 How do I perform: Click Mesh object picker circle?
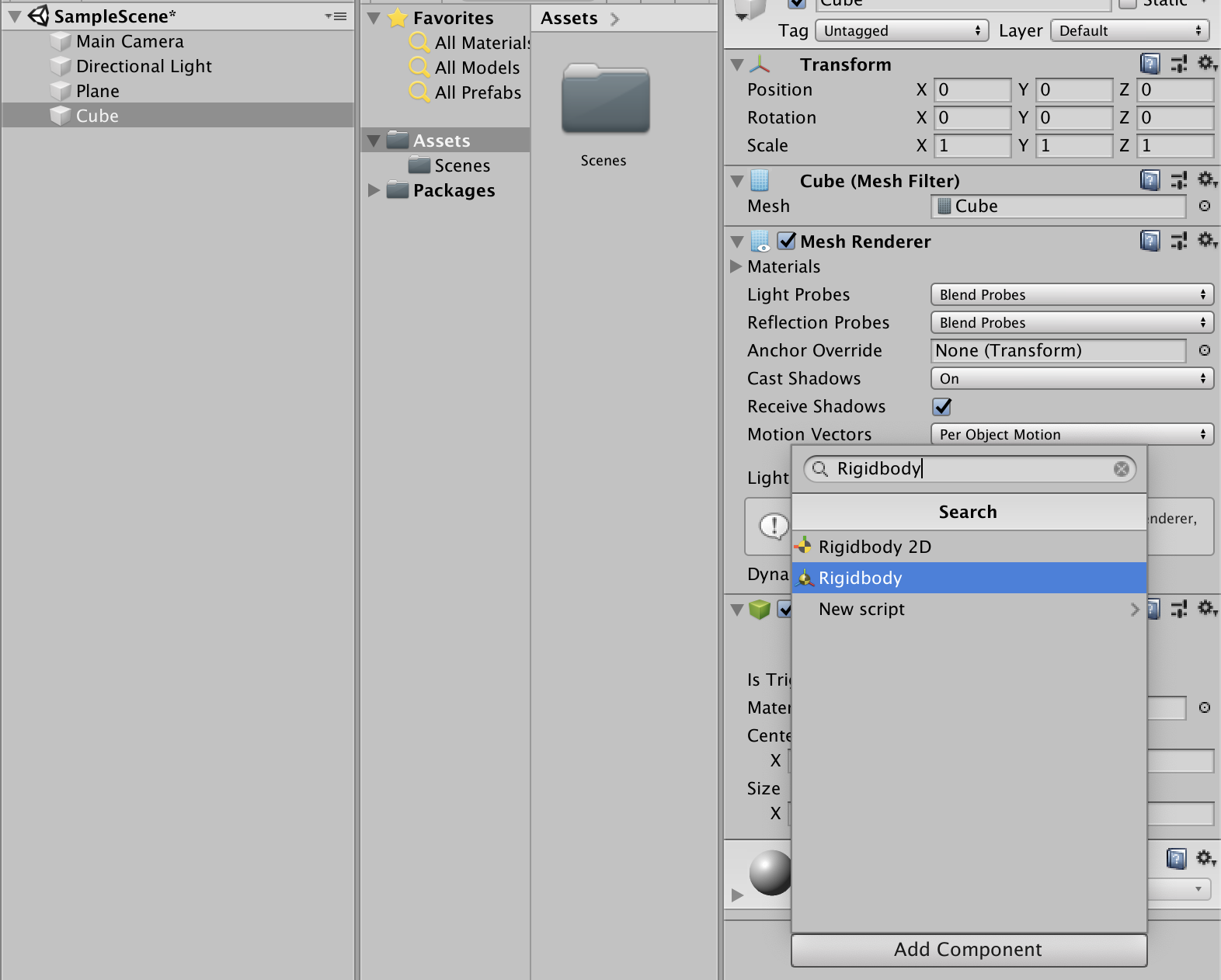pos(1205,206)
